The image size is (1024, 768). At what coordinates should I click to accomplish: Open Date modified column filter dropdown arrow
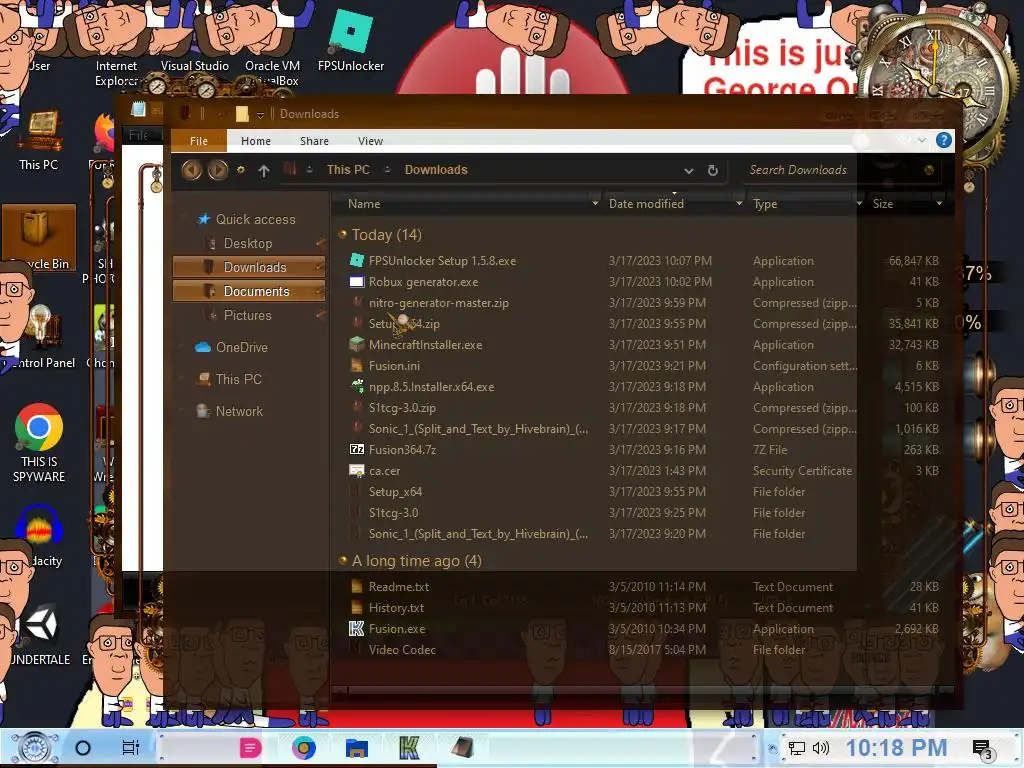tap(739, 204)
